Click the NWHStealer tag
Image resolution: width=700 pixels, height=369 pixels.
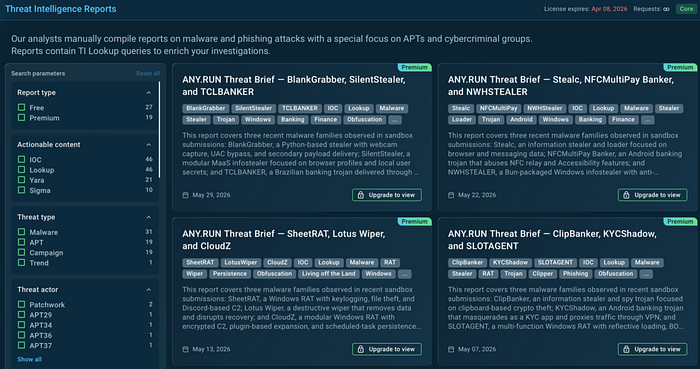[x=545, y=108]
